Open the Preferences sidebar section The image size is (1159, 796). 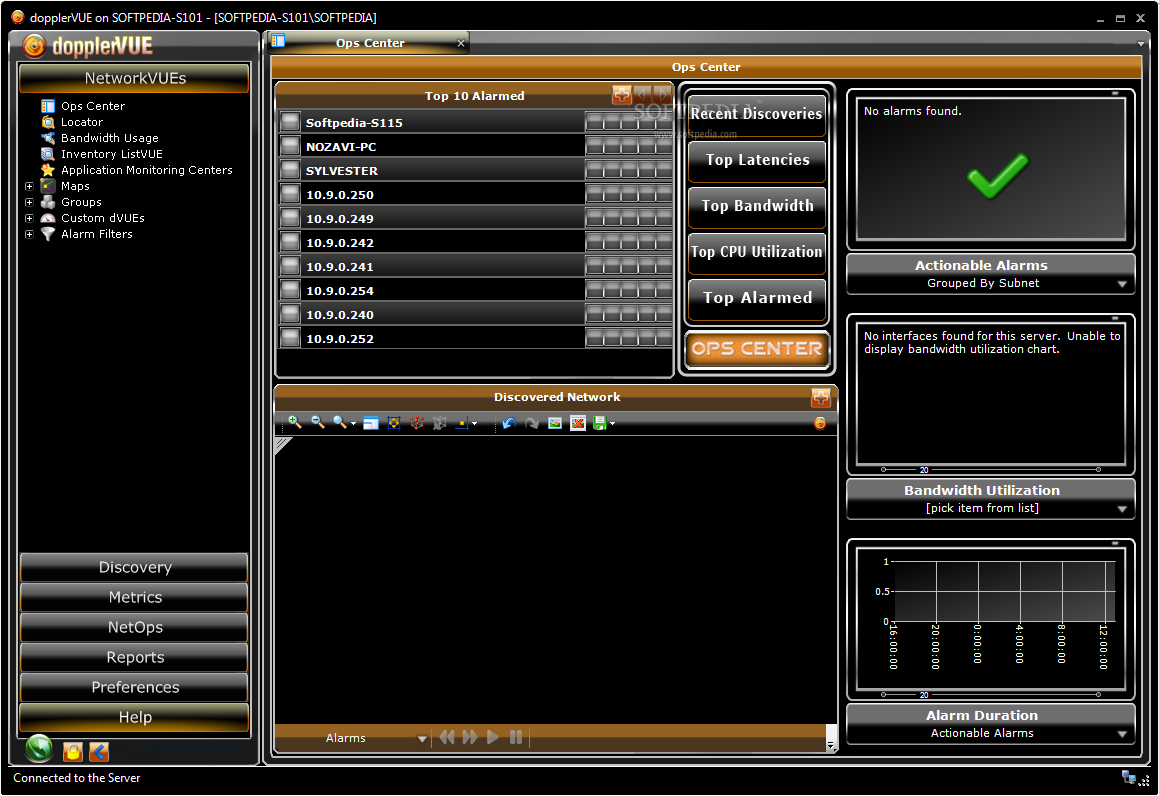[135, 687]
